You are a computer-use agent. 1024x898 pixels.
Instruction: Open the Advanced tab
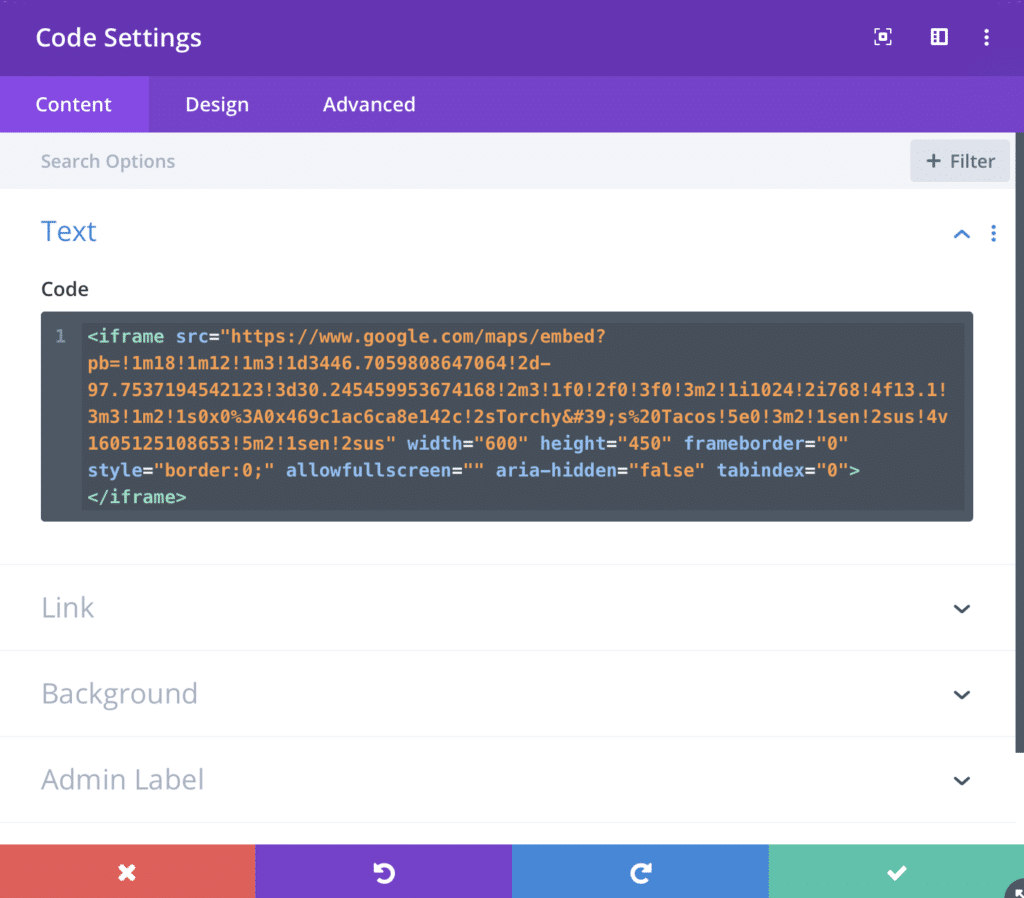pyautogui.click(x=369, y=104)
